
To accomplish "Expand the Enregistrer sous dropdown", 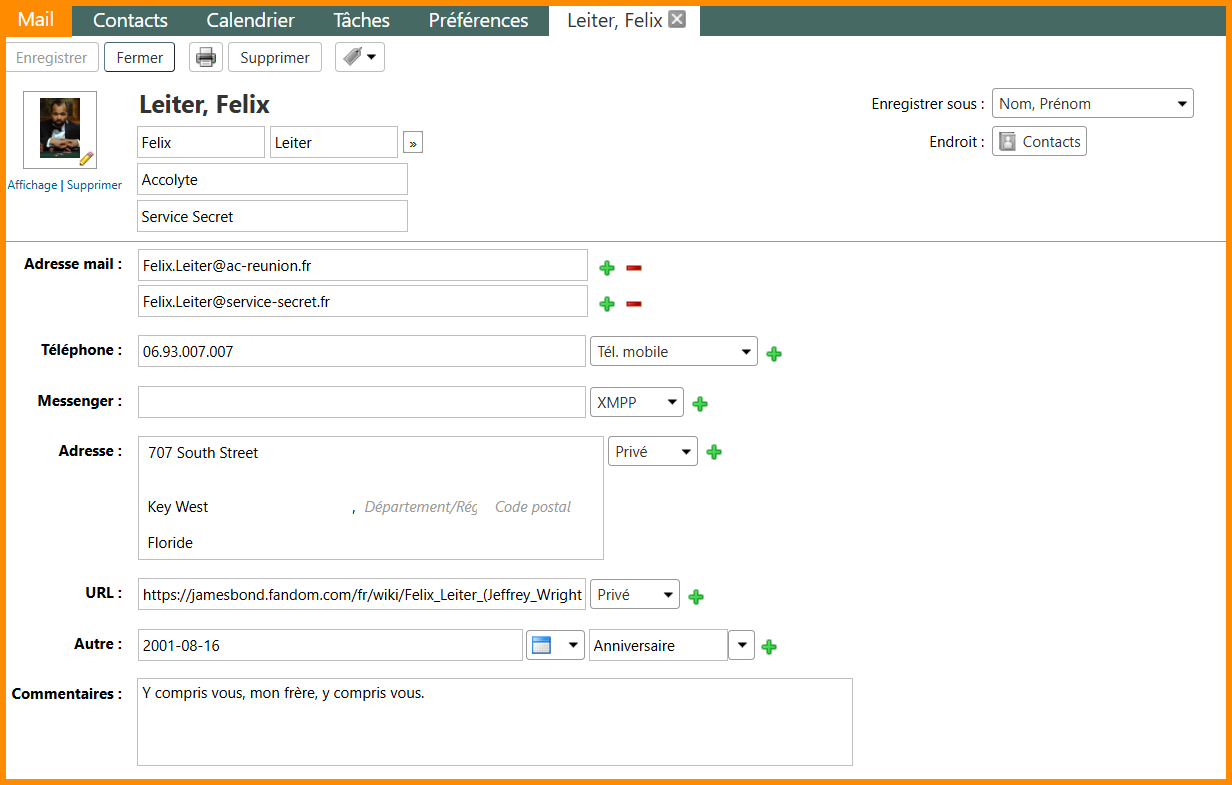I will 1092,104.
